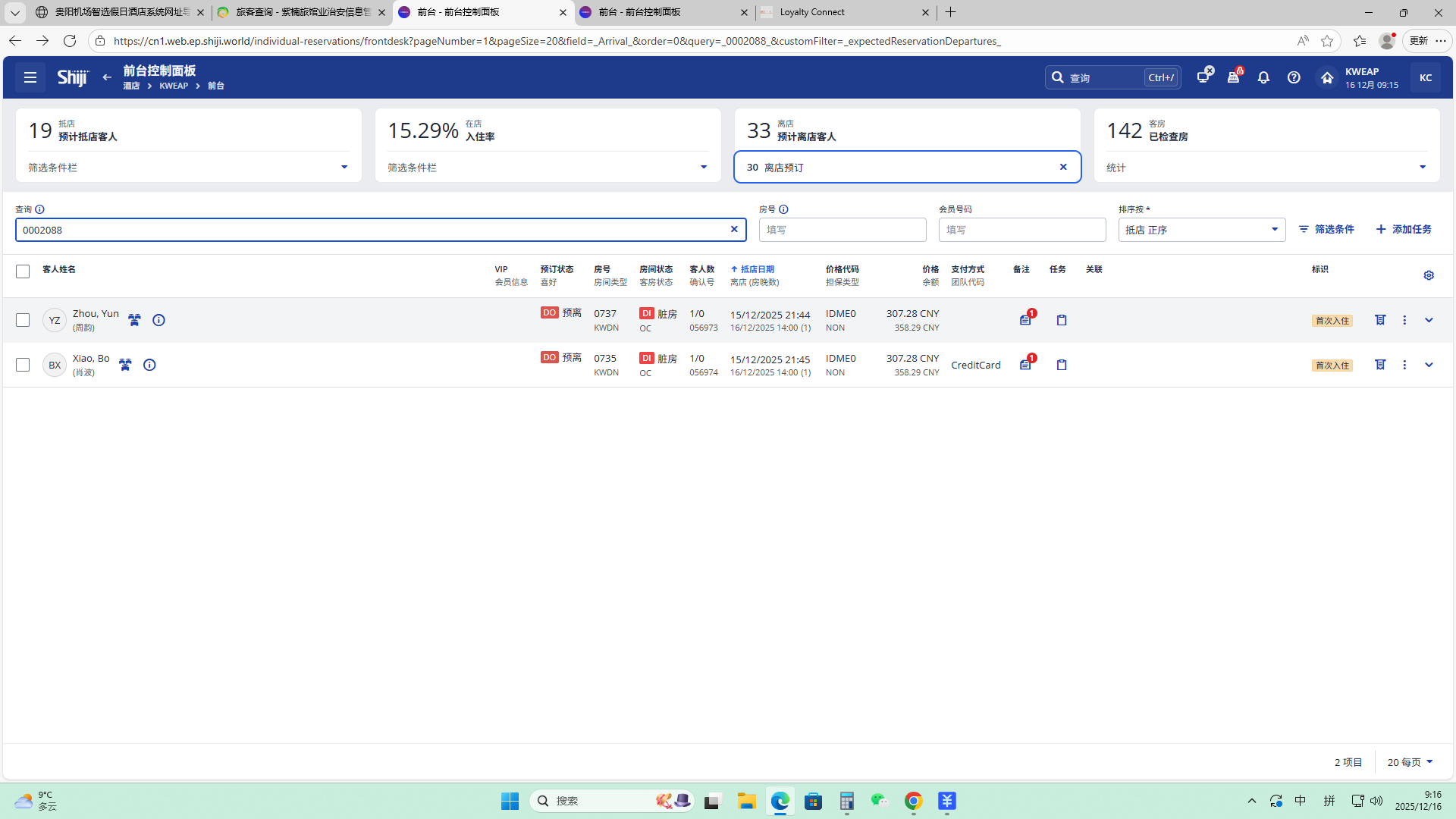This screenshot has width=1456, height=819.
Task: Tick the checkbox for Xiao, Bo row
Action: tap(23, 365)
